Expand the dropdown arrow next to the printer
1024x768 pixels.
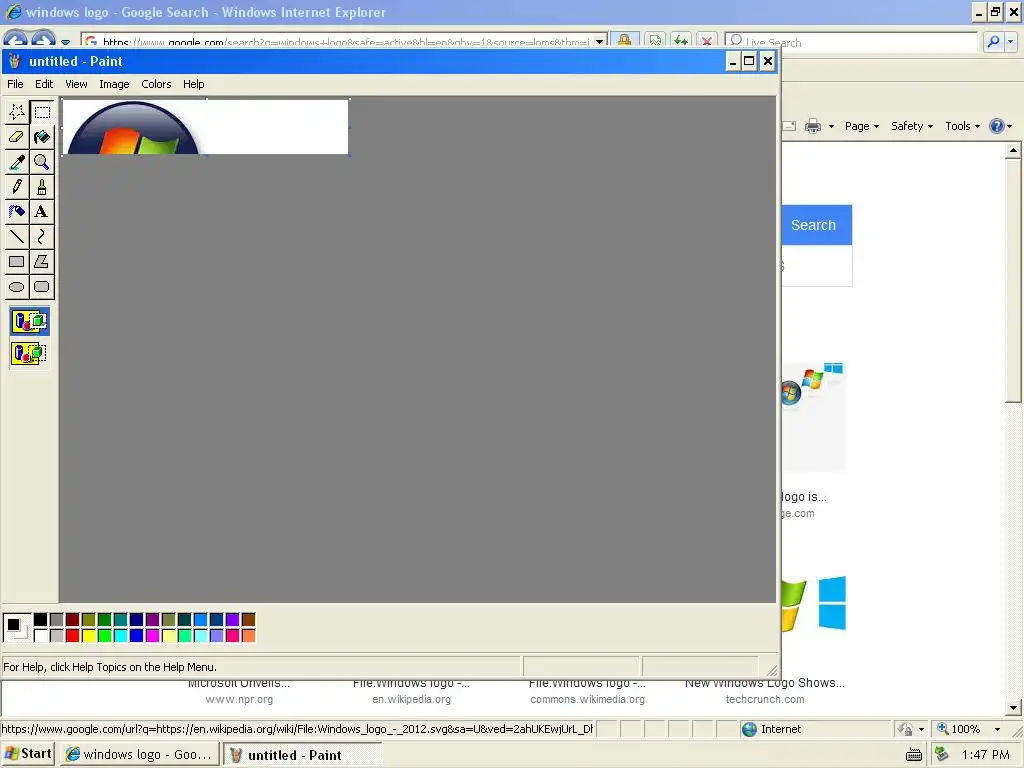coord(831,127)
